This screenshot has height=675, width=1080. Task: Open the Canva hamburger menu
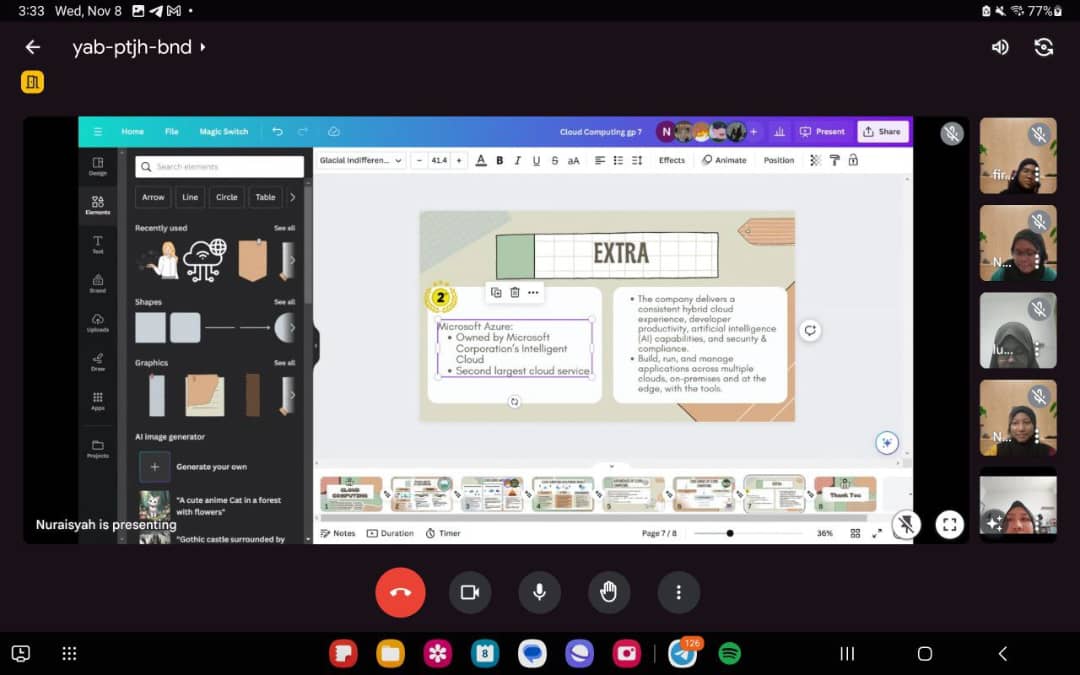(x=98, y=132)
